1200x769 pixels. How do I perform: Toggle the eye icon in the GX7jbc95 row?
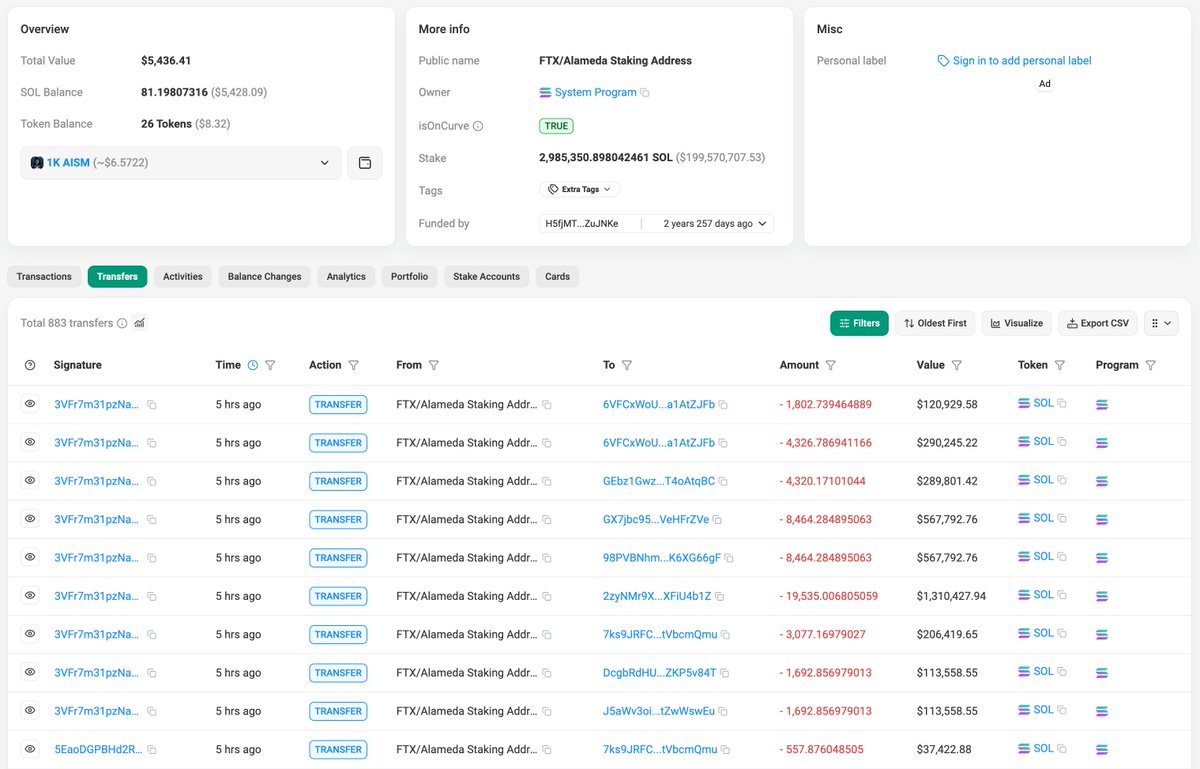(x=30, y=519)
